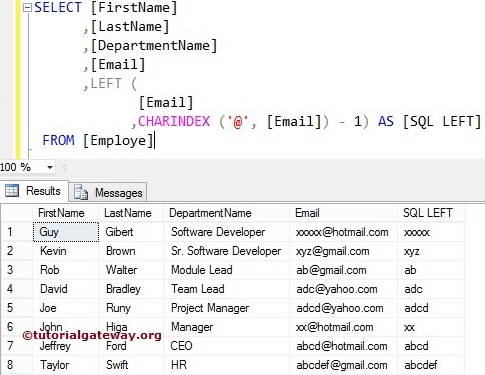Place cursor on [Employe] table name
Screen dimensions: 485x375
118,141
